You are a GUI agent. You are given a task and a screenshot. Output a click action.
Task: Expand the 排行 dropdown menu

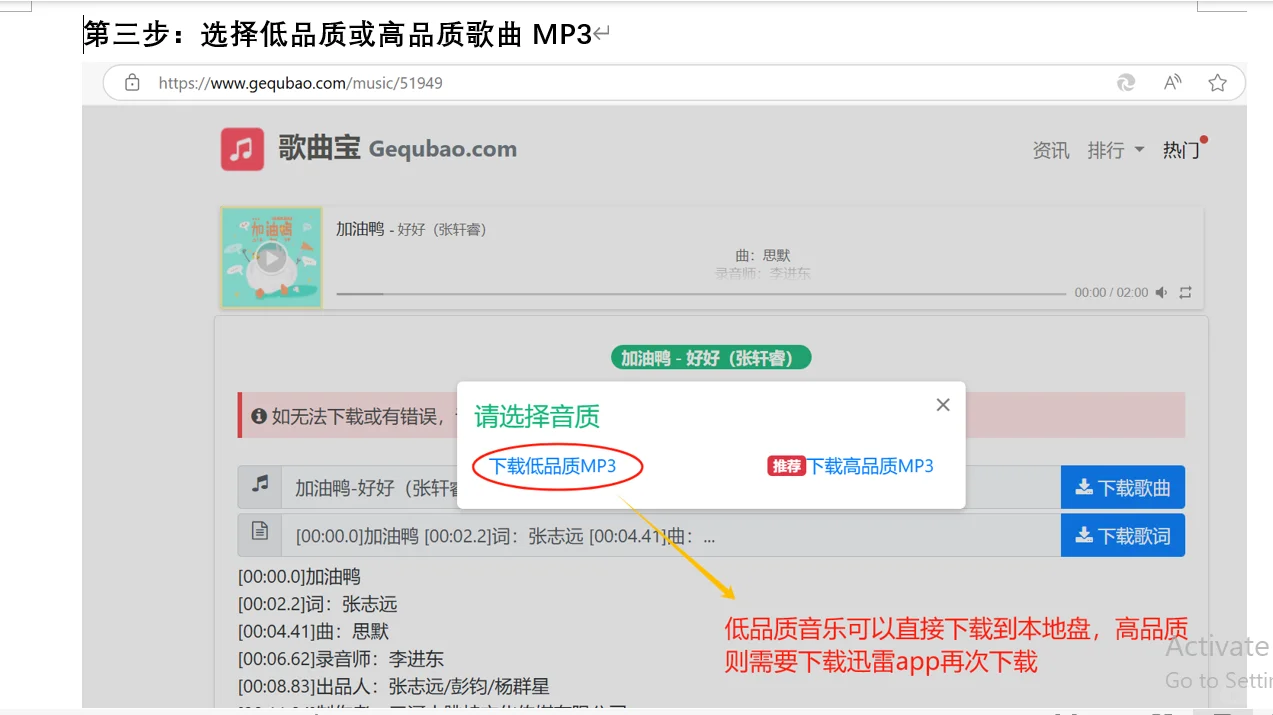[1114, 149]
